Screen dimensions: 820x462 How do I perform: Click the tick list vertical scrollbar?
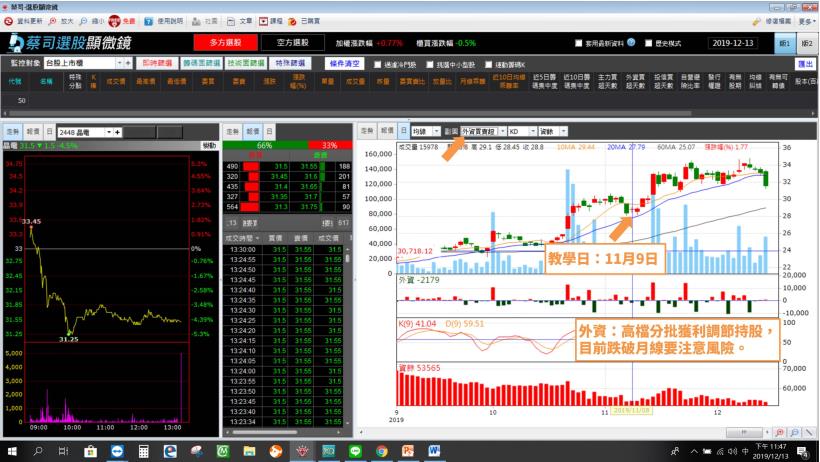(x=348, y=258)
